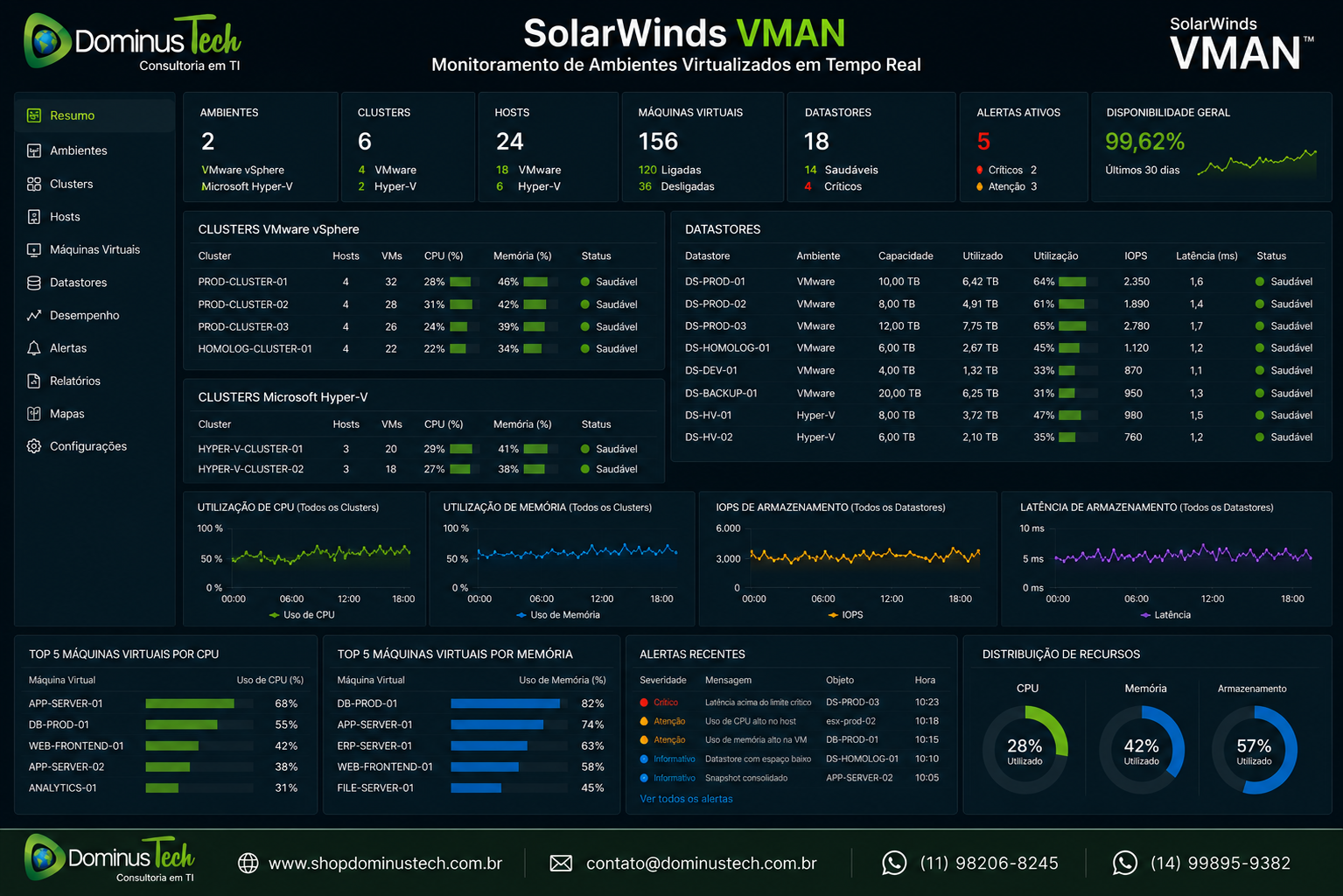Click DS-BACKUP-01 datastore name
This screenshot has height=896, width=1343.
click(721, 393)
